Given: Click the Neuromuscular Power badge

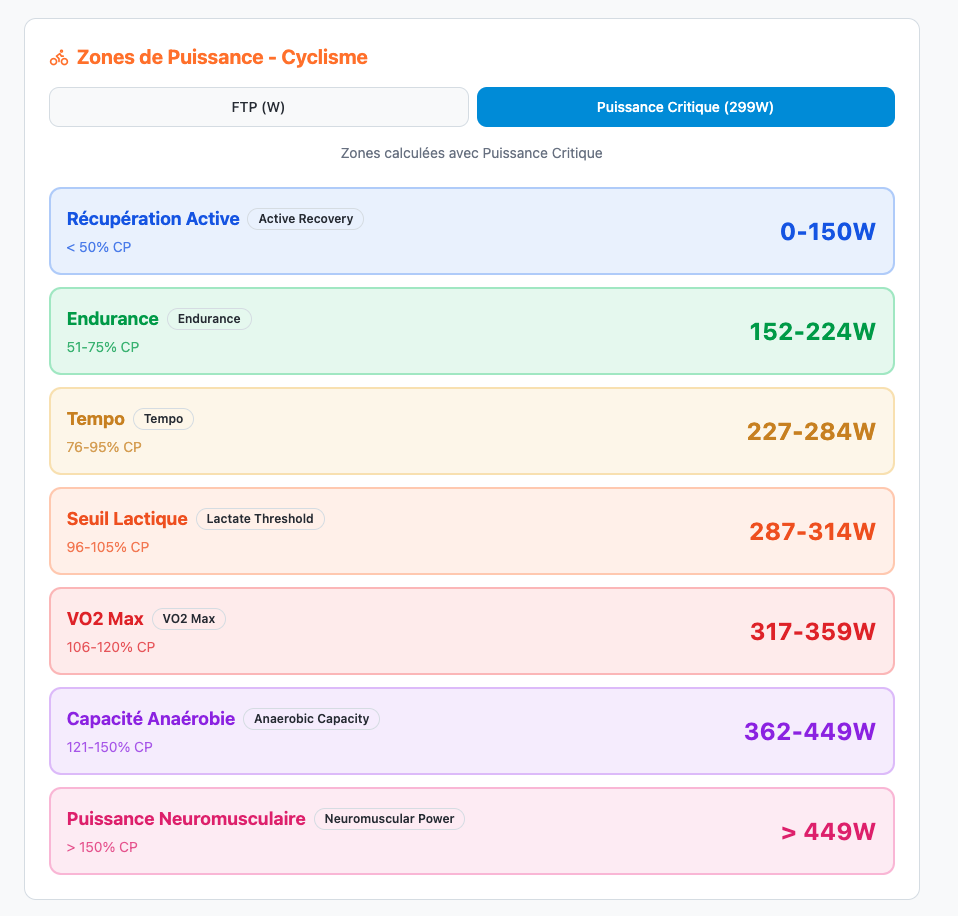Looking at the screenshot, I should (x=389, y=819).
